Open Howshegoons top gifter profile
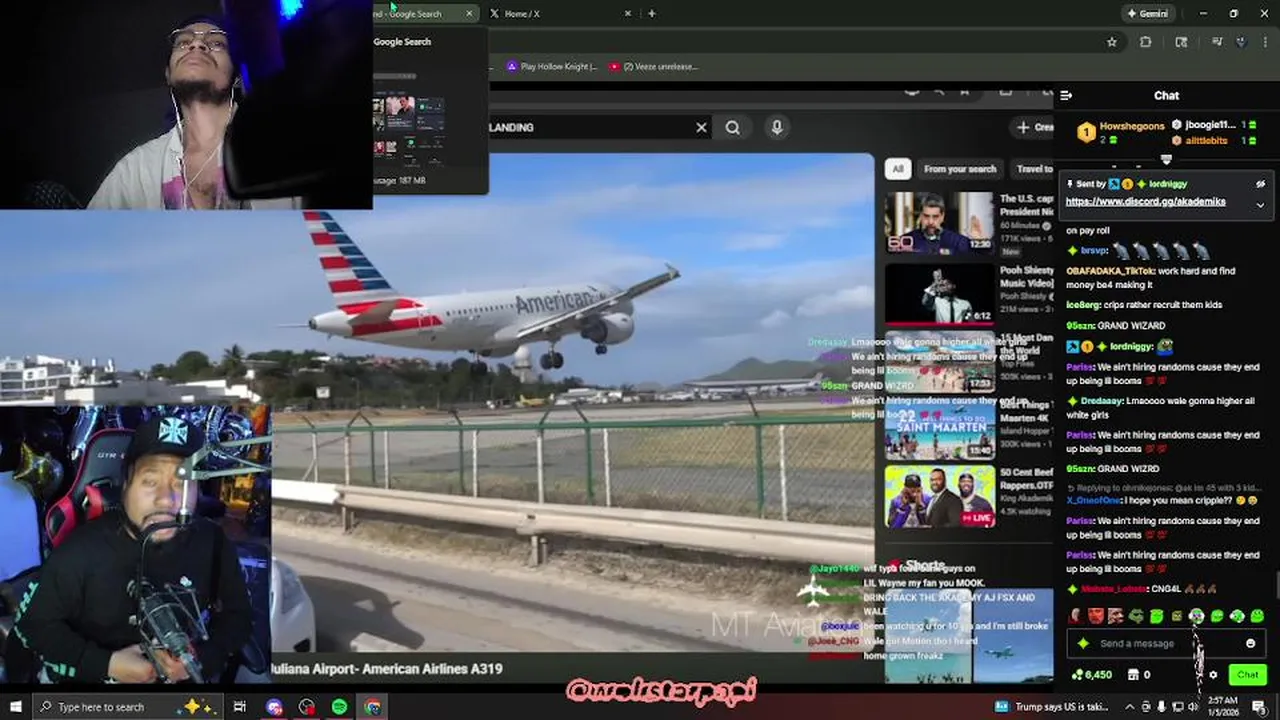The width and height of the screenshot is (1280, 720). tap(1132, 126)
